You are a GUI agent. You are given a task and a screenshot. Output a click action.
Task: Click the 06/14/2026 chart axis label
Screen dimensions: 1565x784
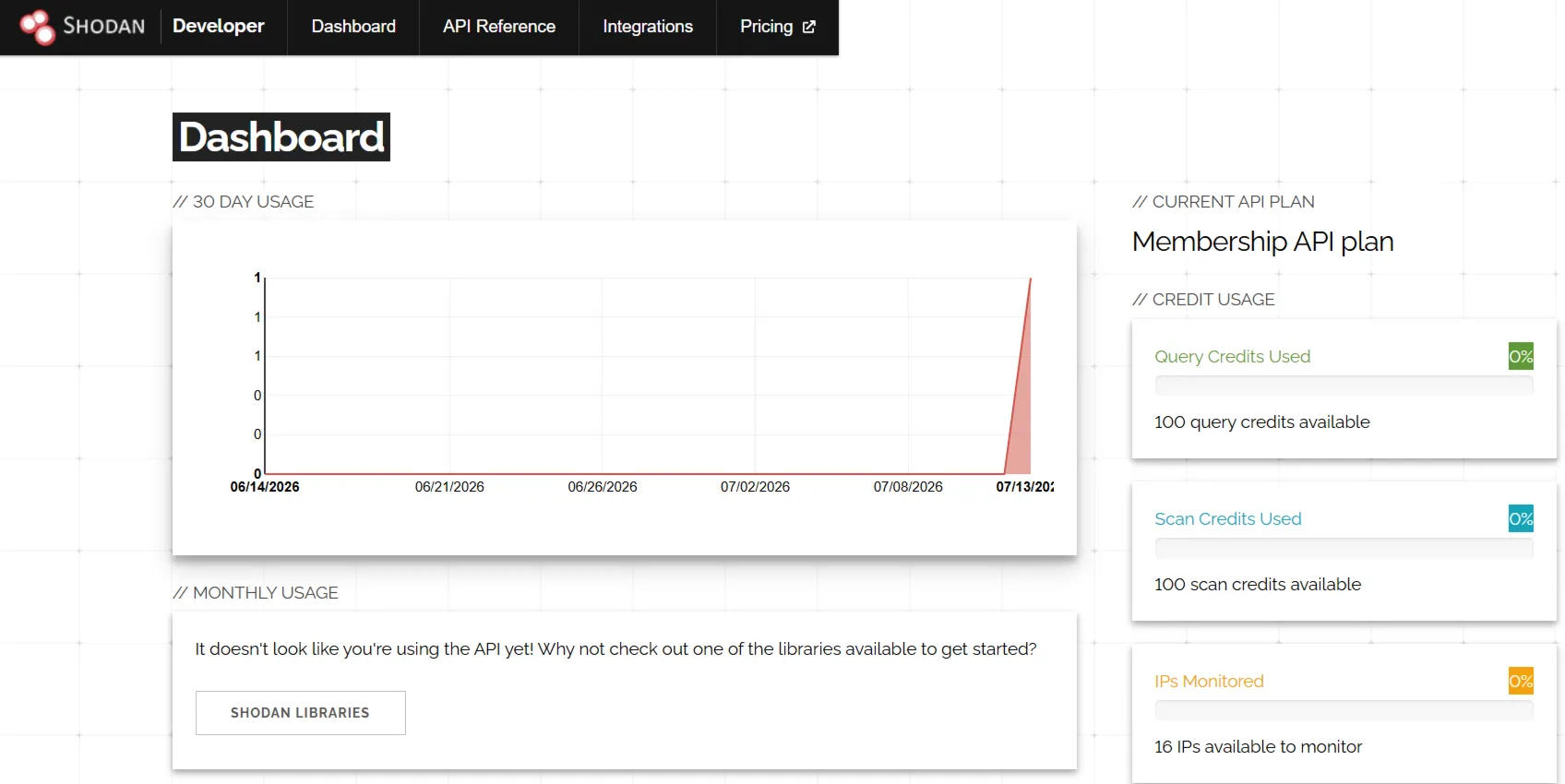coord(265,487)
